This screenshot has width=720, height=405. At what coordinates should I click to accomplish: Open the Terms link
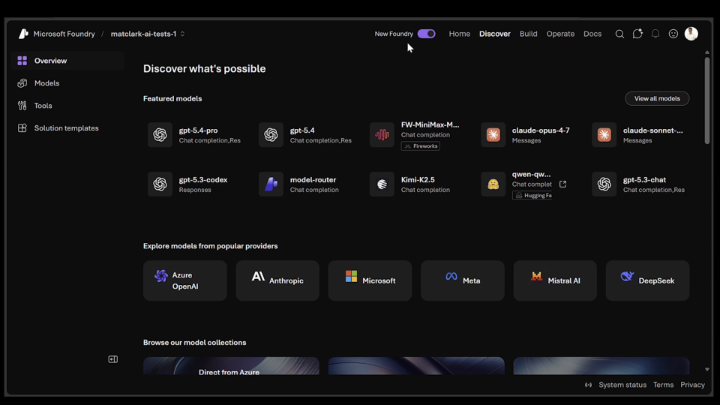(x=664, y=385)
